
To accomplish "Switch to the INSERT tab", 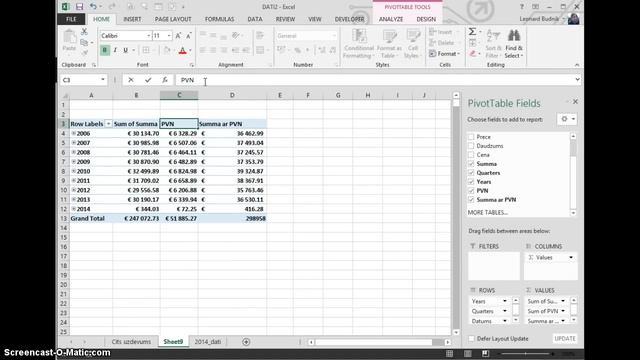I will pyautogui.click(x=132, y=19).
